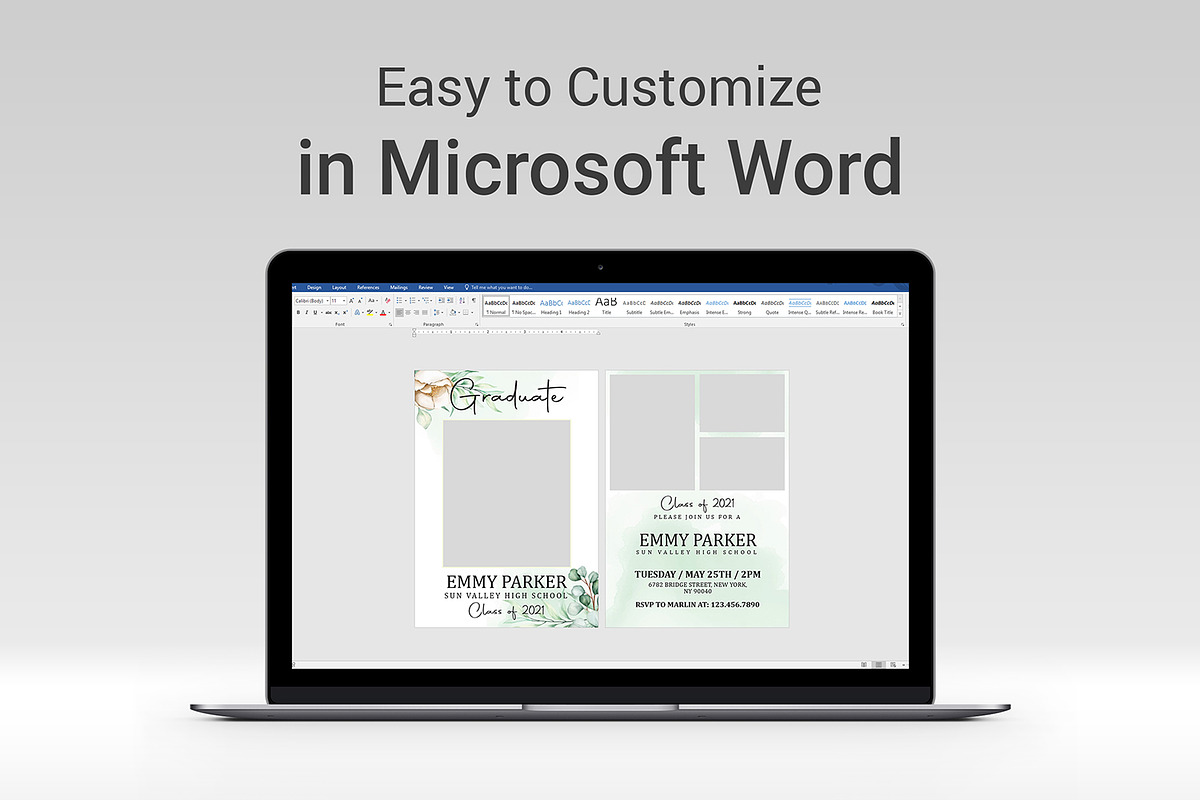Select Align Left paragraph alignment
The height and width of the screenshot is (800, 1200).
coord(399,313)
